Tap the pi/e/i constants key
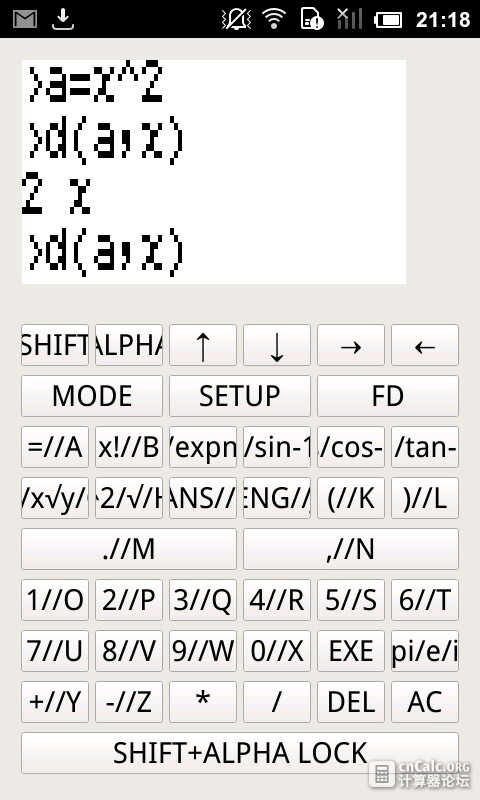This screenshot has width=480, height=800. [x=425, y=651]
